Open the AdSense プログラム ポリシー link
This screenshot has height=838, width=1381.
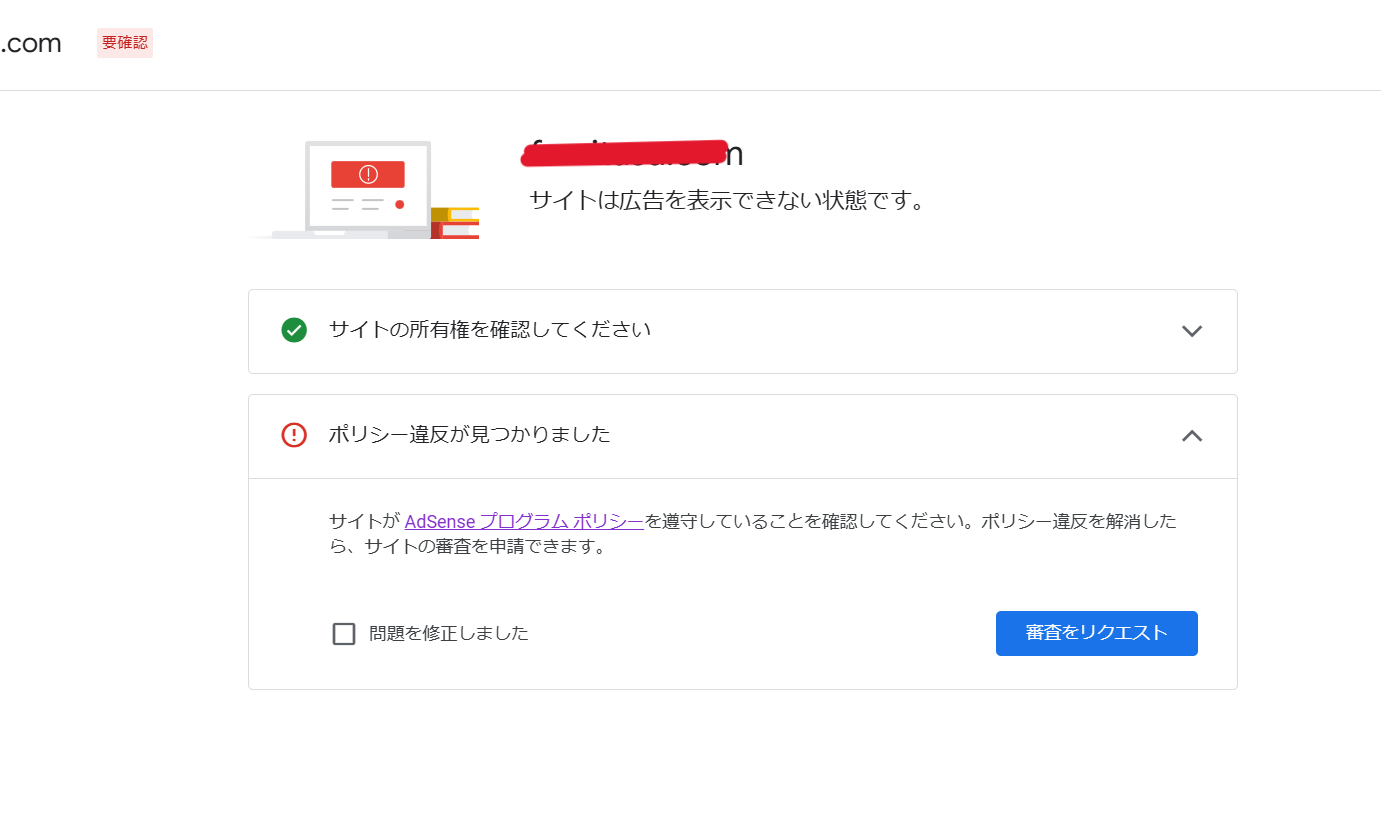point(524,521)
